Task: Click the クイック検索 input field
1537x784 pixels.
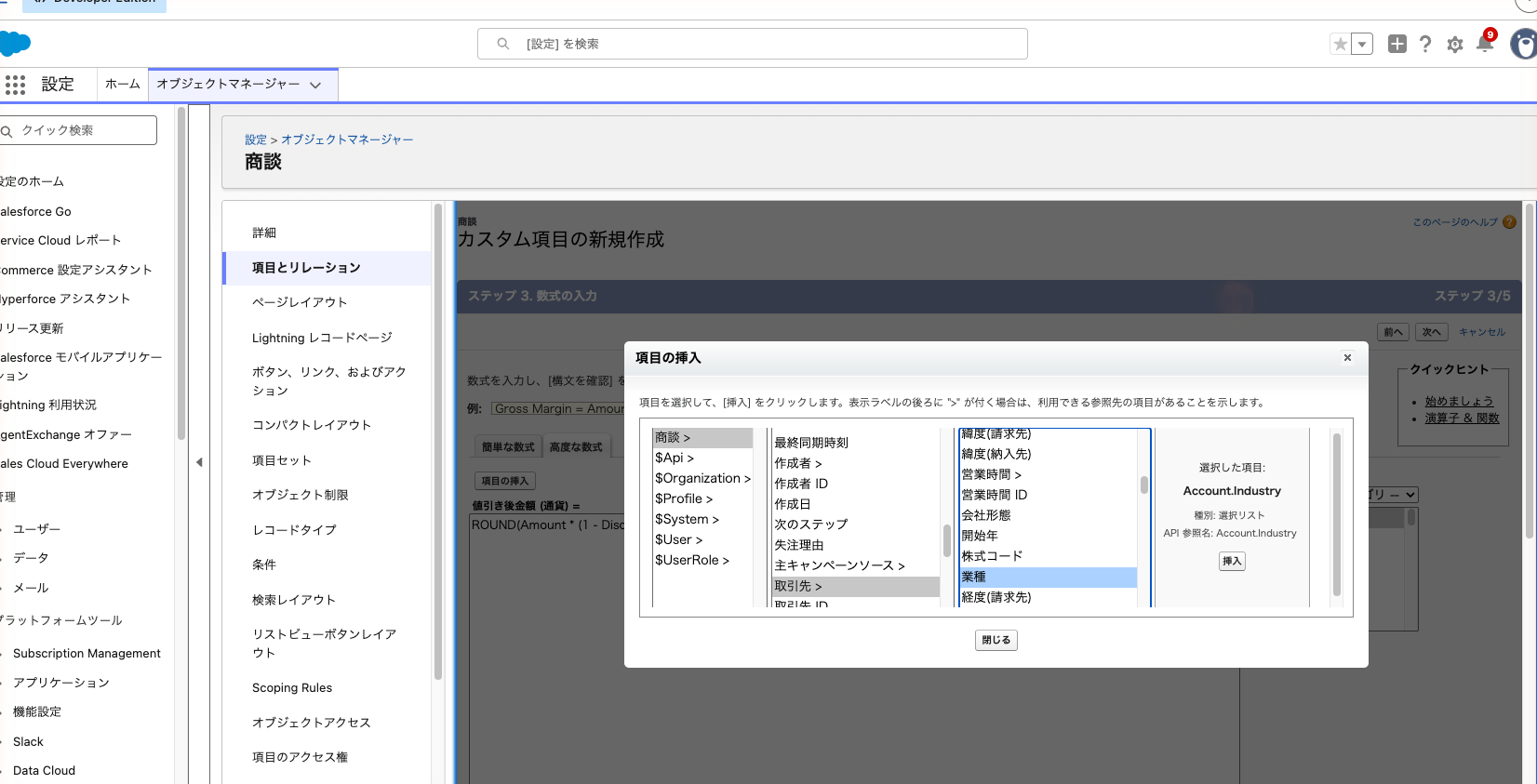Action: click(x=78, y=130)
